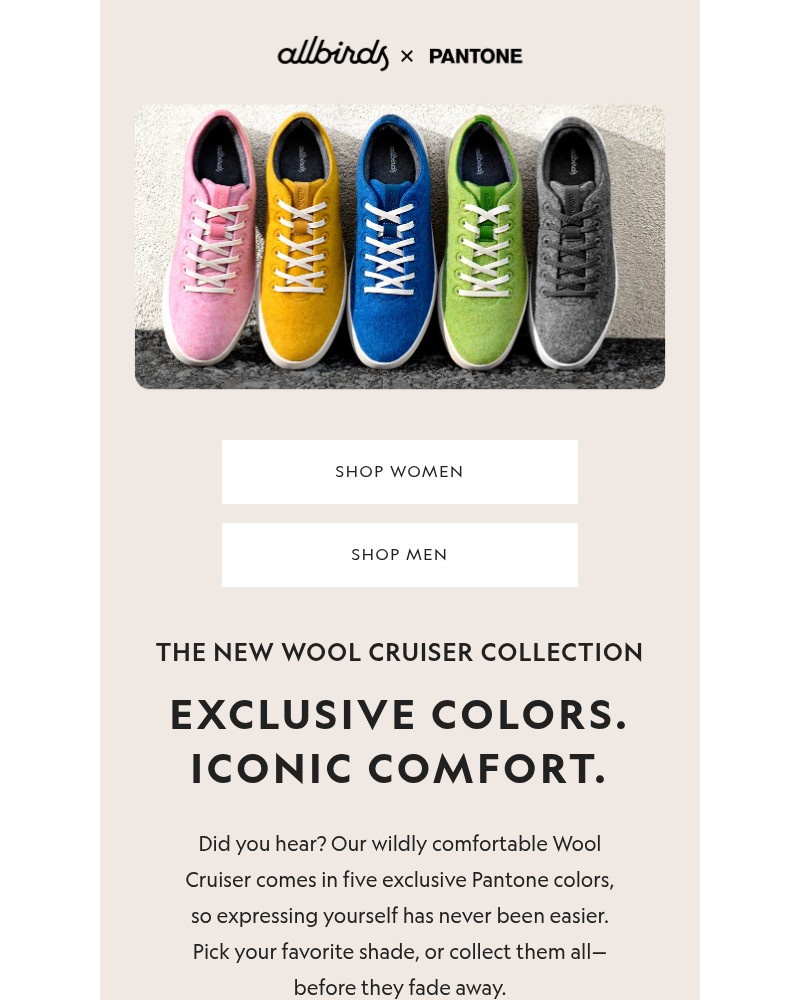Image resolution: width=800 pixels, height=1000 pixels.
Task: Select the lime green wool sneaker
Action: 485,242
